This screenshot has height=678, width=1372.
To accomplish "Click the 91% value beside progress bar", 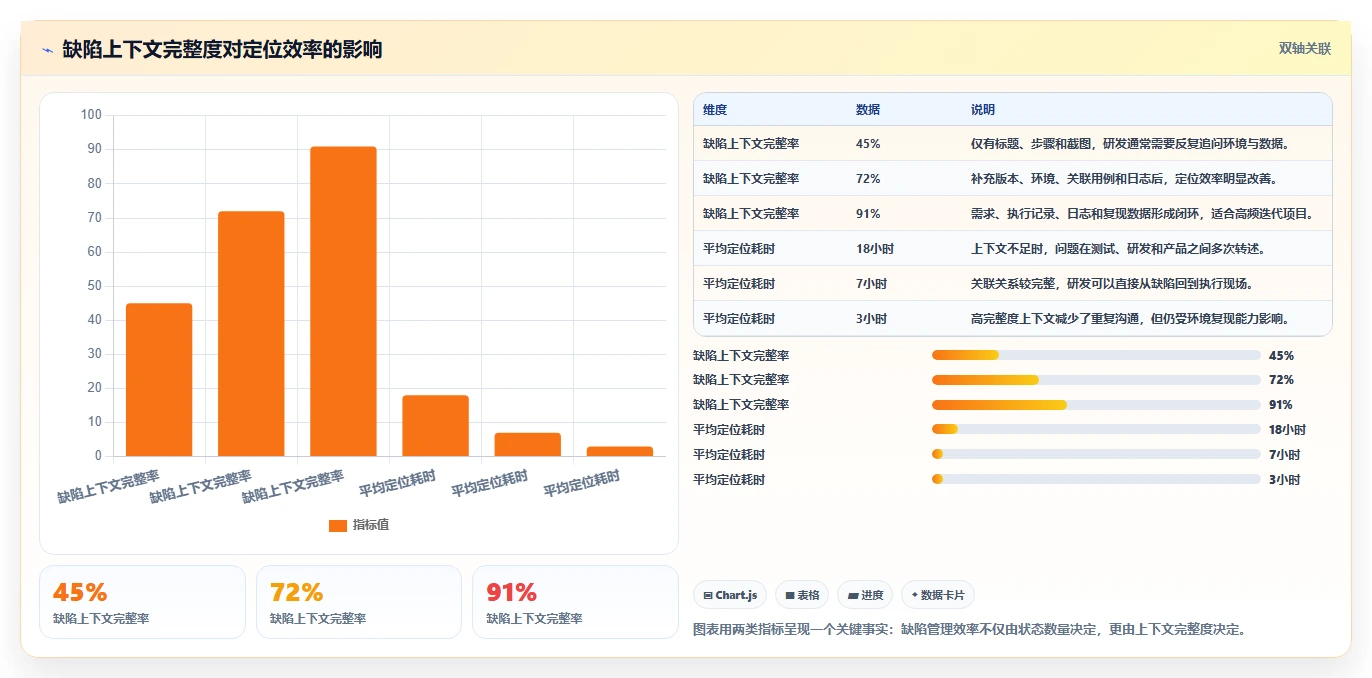I will click(x=1281, y=405).
